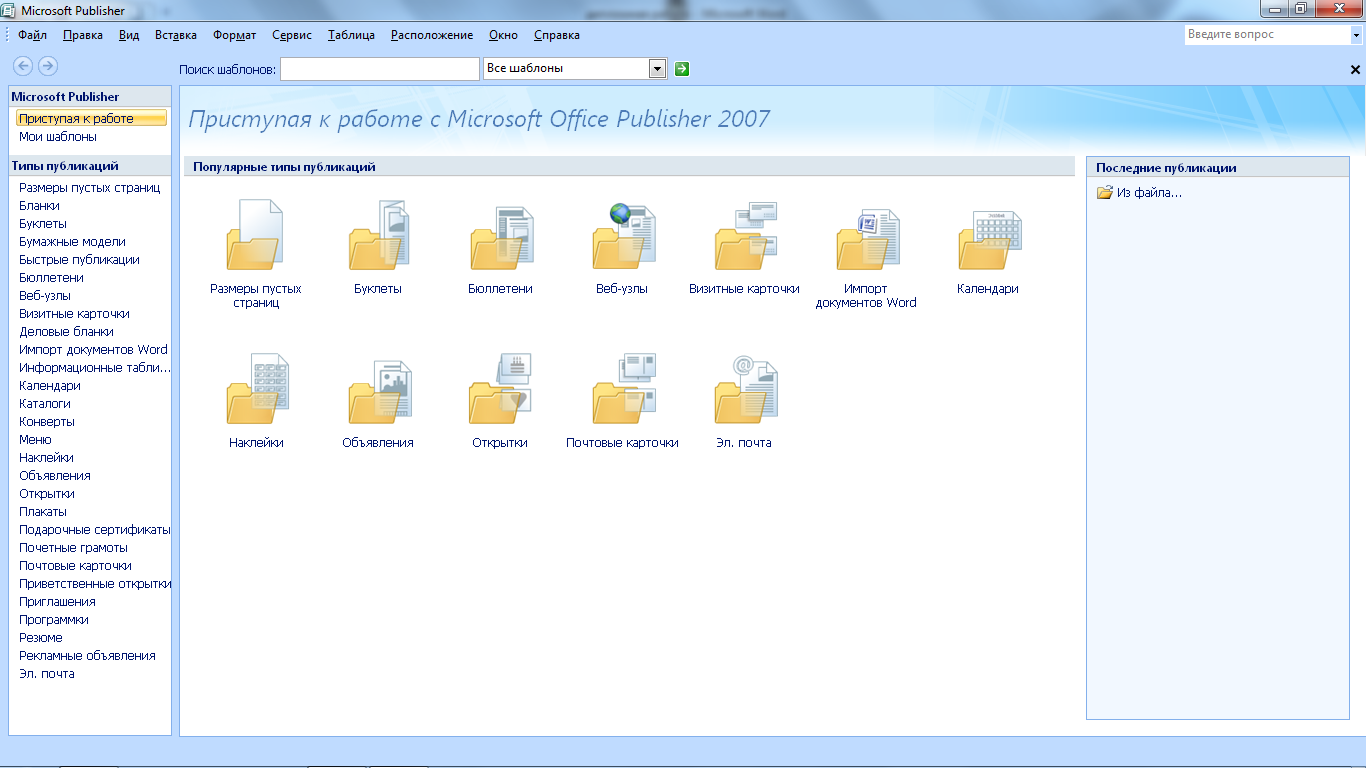The height and width of the screenshot is (768, 1366).
Task: Click the green search go arrow
Action: point(682,69)
